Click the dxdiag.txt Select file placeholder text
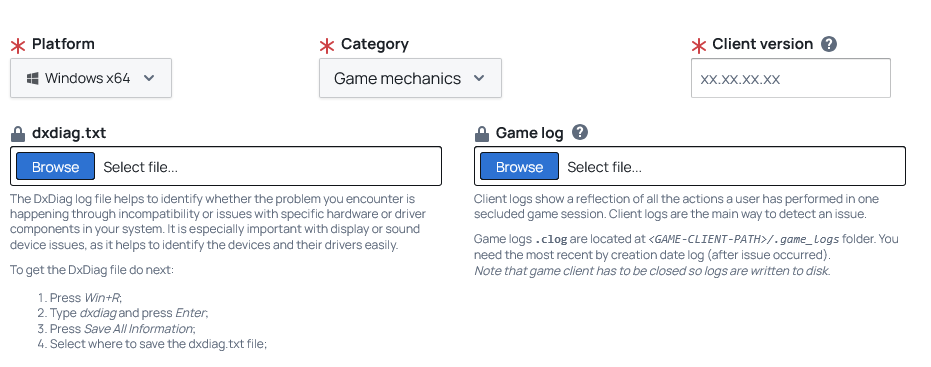931x367 pixels. point(141,167)
